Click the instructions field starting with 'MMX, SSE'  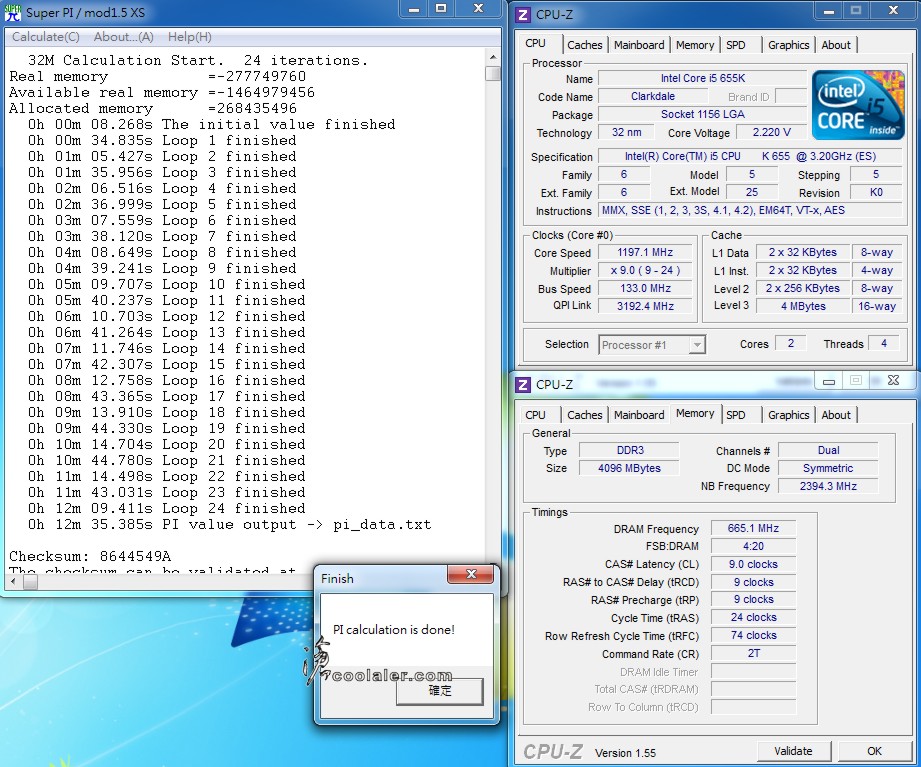(x=750, y=210)
